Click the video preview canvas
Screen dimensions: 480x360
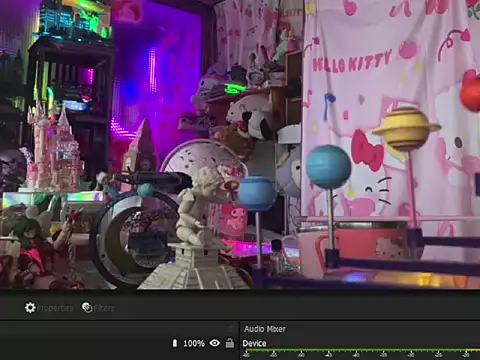click(240, 144)
